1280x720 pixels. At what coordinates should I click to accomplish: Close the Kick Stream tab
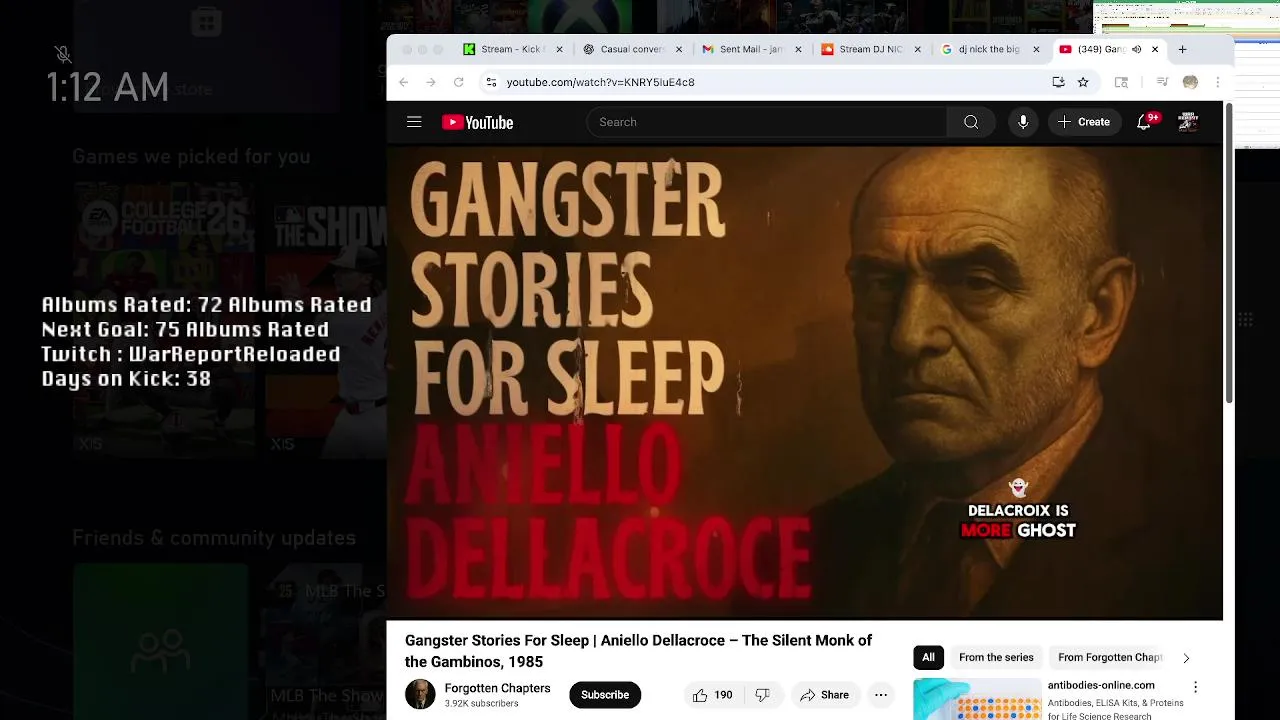click(559, 49)
